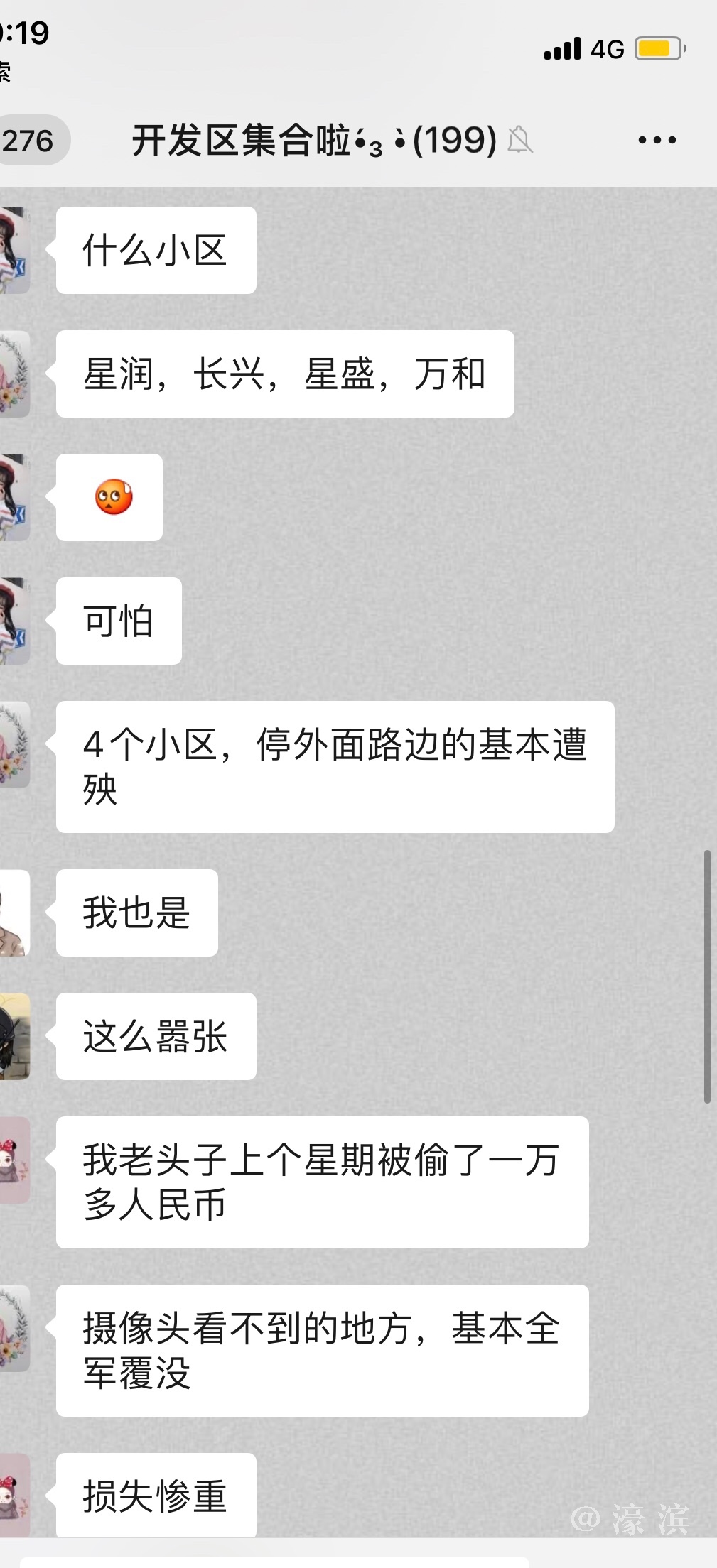Screen dimensions: 717x1568
Task: Tap the battery icon in status bar
Action: (x=660, y=49)
